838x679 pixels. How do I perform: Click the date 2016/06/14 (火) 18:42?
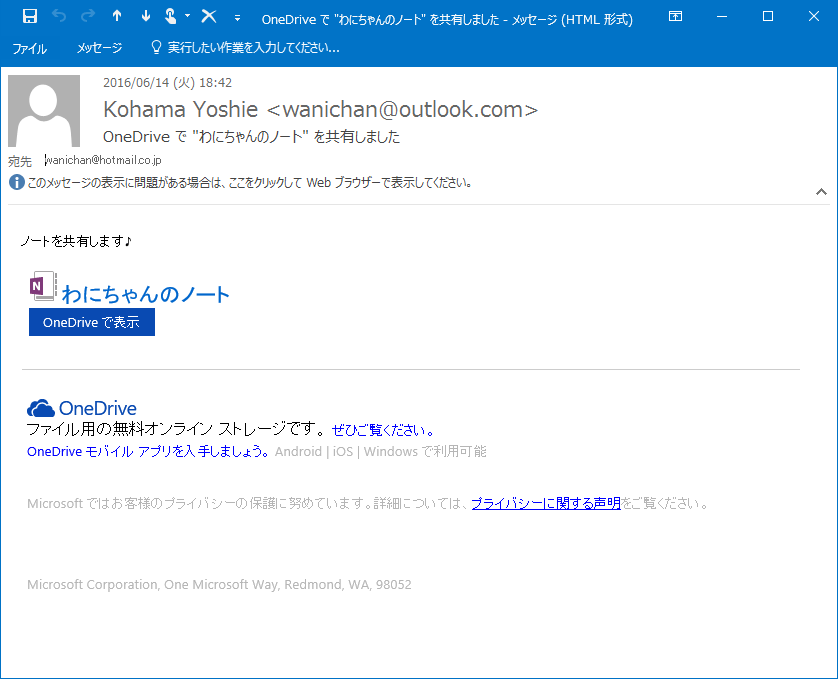click(x=167, y=82)
